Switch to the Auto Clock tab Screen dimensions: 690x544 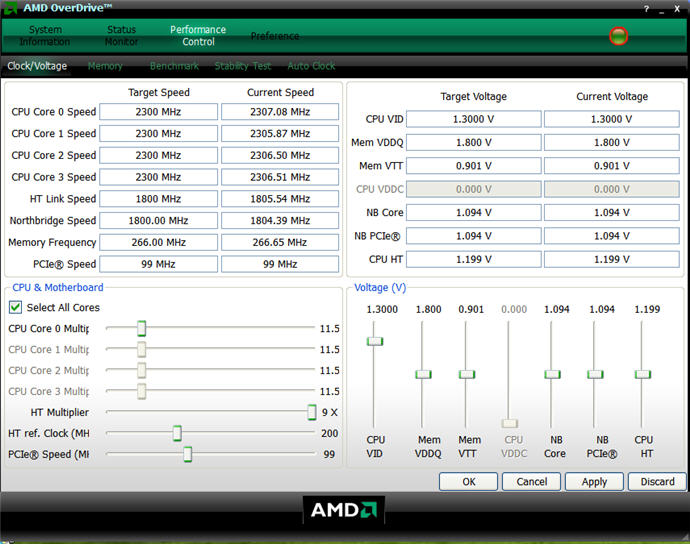(x=311, y=66)
